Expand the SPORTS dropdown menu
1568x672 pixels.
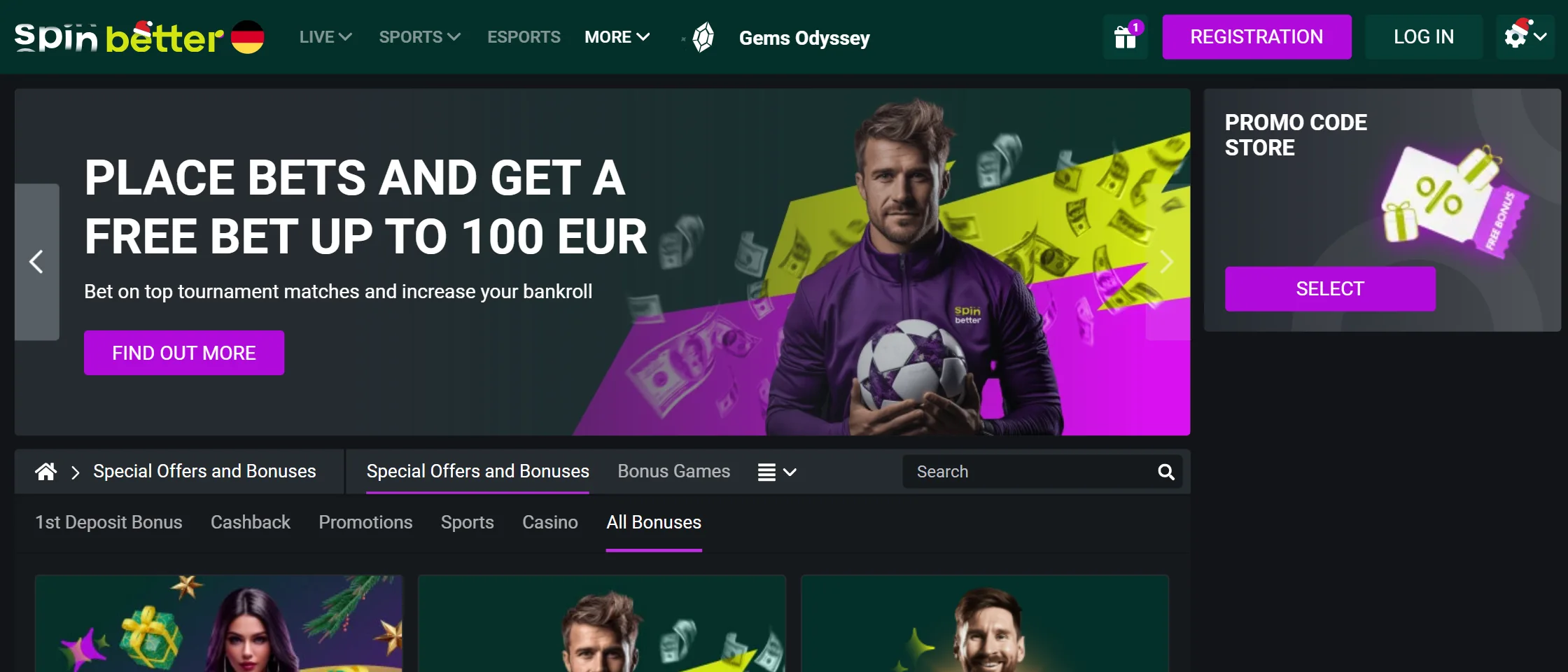[x=419, y=37]
